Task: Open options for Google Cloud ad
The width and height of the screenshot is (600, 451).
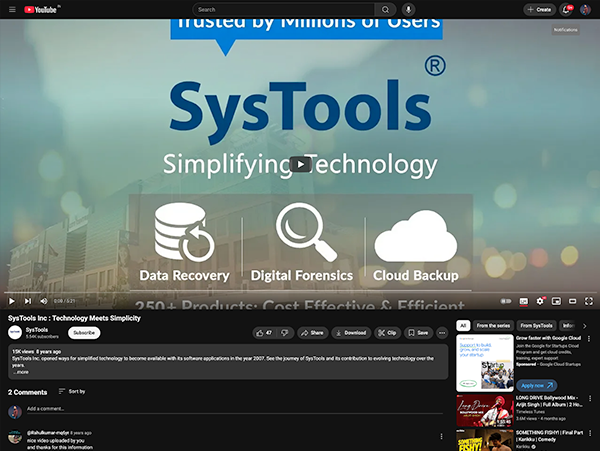Action: (x=589, y=339)
